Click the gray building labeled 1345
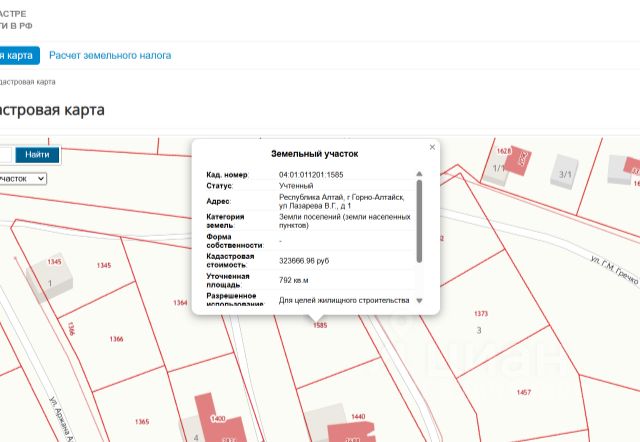The image size is (640, 442). (x=49, y=278)
